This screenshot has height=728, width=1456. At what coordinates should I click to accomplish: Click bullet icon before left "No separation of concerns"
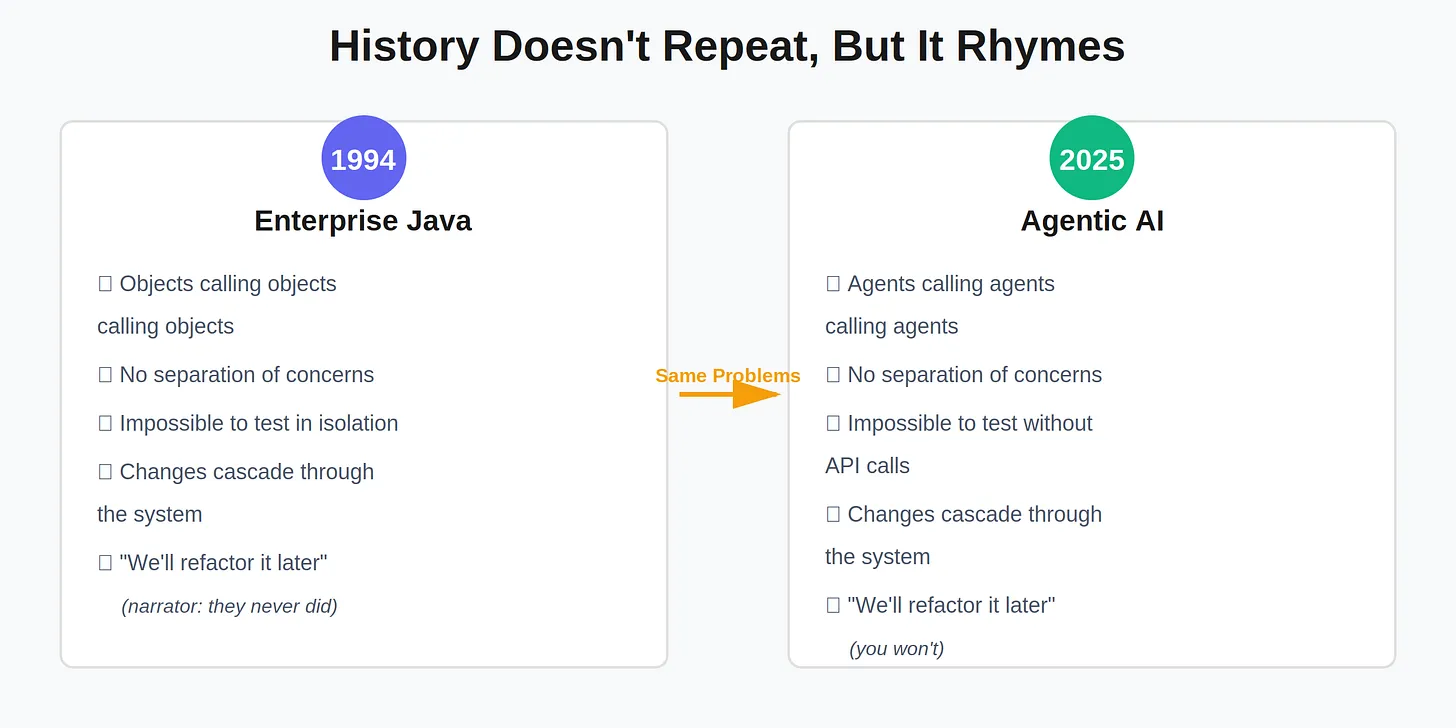pyautogui.click(x=105, y=375)
